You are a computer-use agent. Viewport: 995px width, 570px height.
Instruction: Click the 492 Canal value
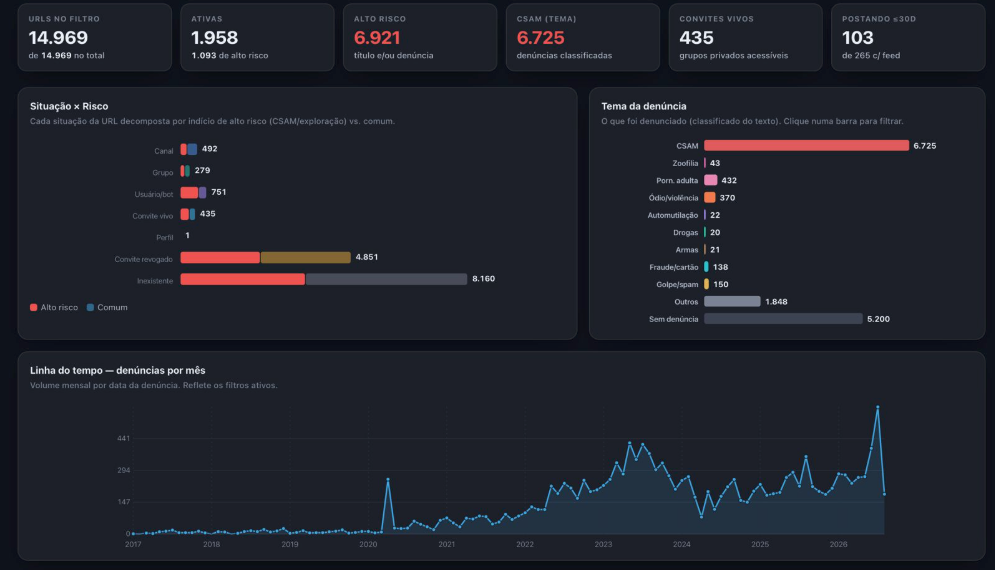(209, 149)
